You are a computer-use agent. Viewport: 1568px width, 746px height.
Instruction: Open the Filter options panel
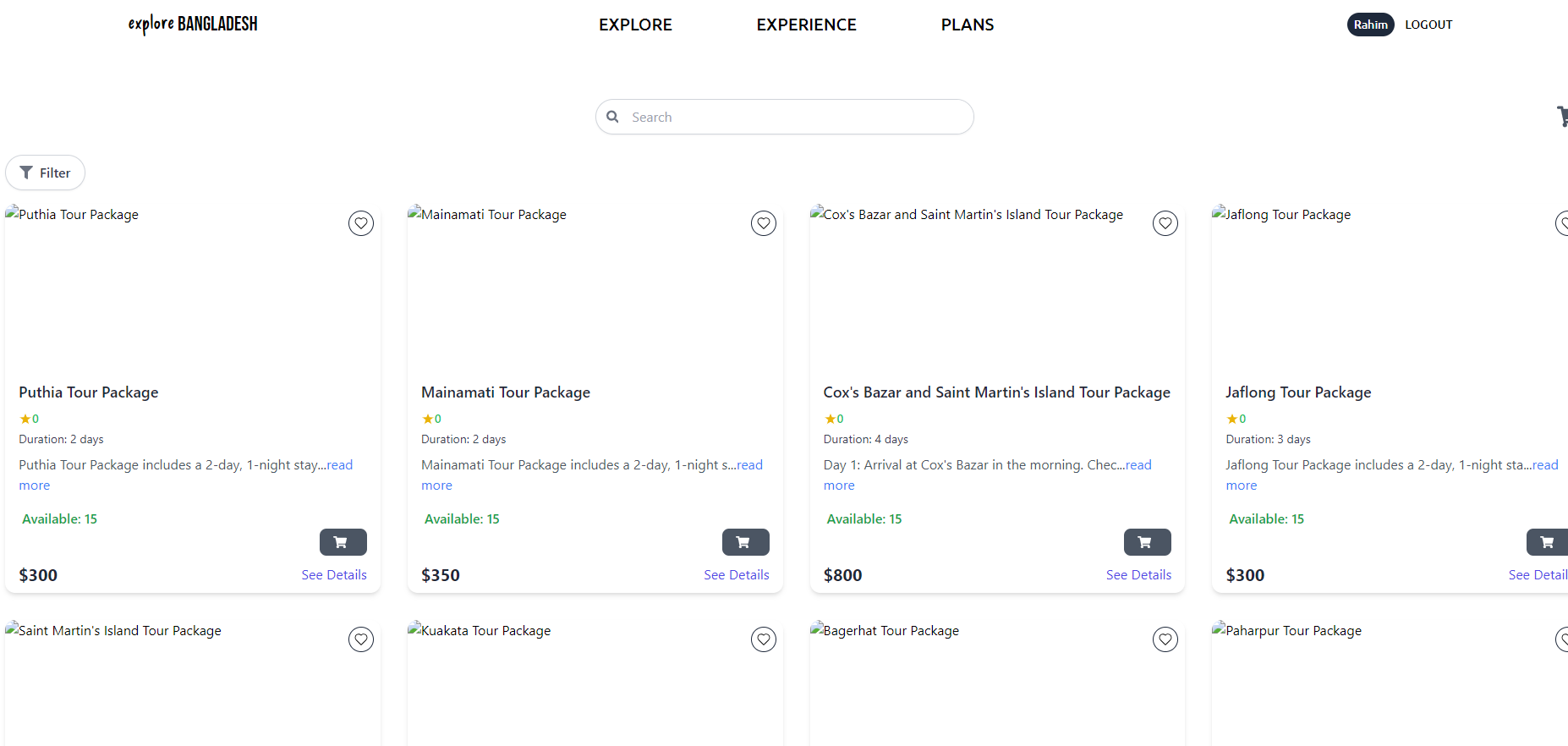click(45, 173)
